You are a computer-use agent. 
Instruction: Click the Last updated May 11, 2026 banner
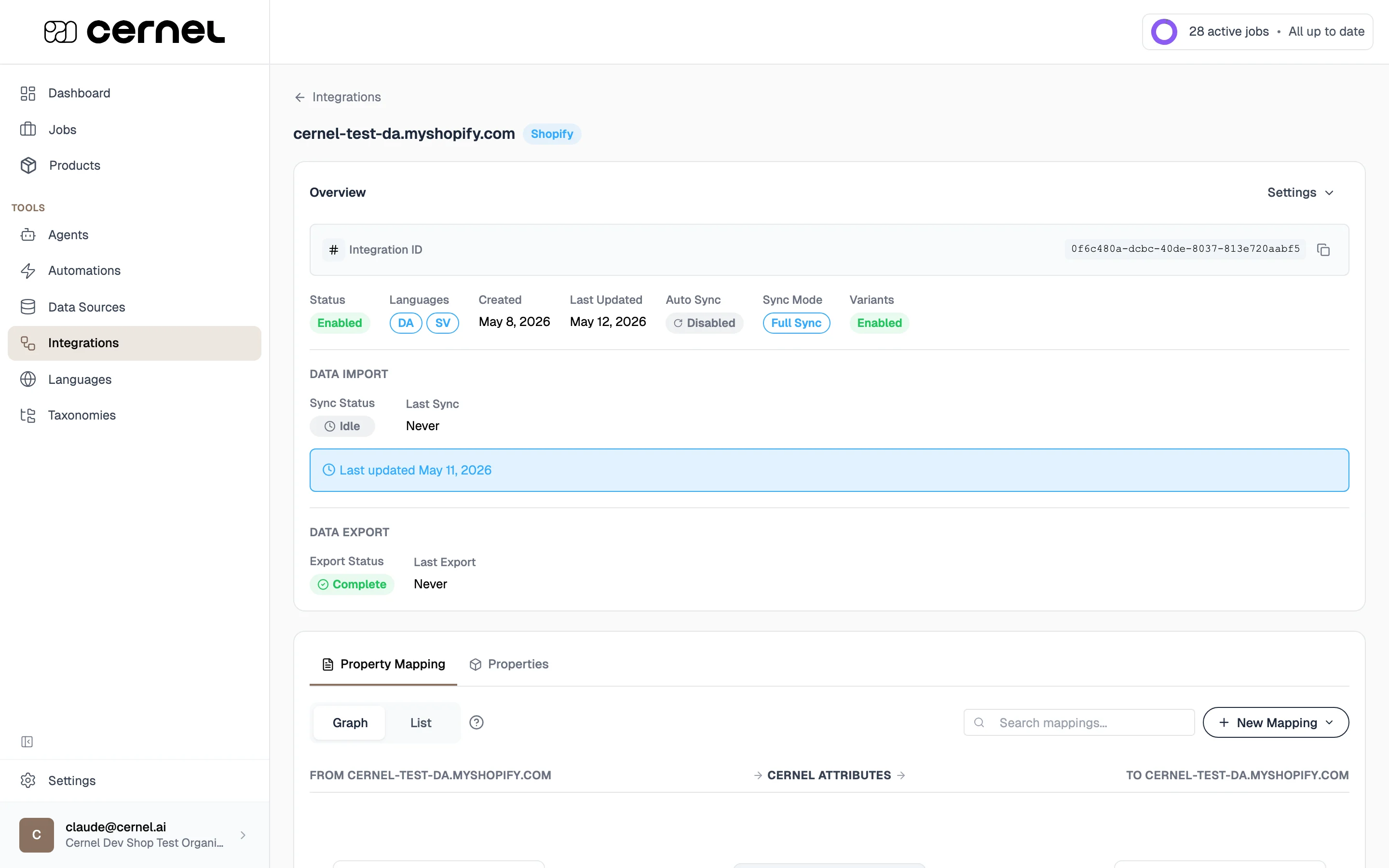tap(829, 470)
